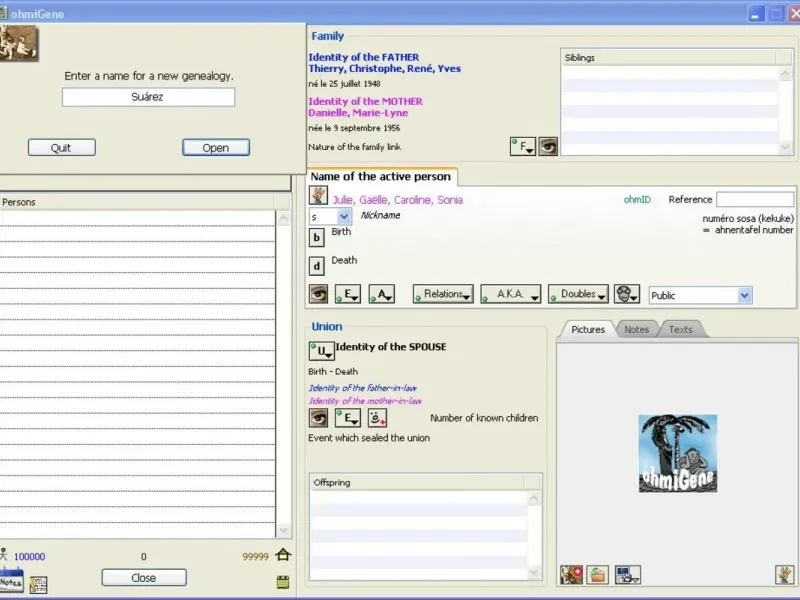
Task: Expand the Public privacy combo box
Action: (x=744, y=295)
